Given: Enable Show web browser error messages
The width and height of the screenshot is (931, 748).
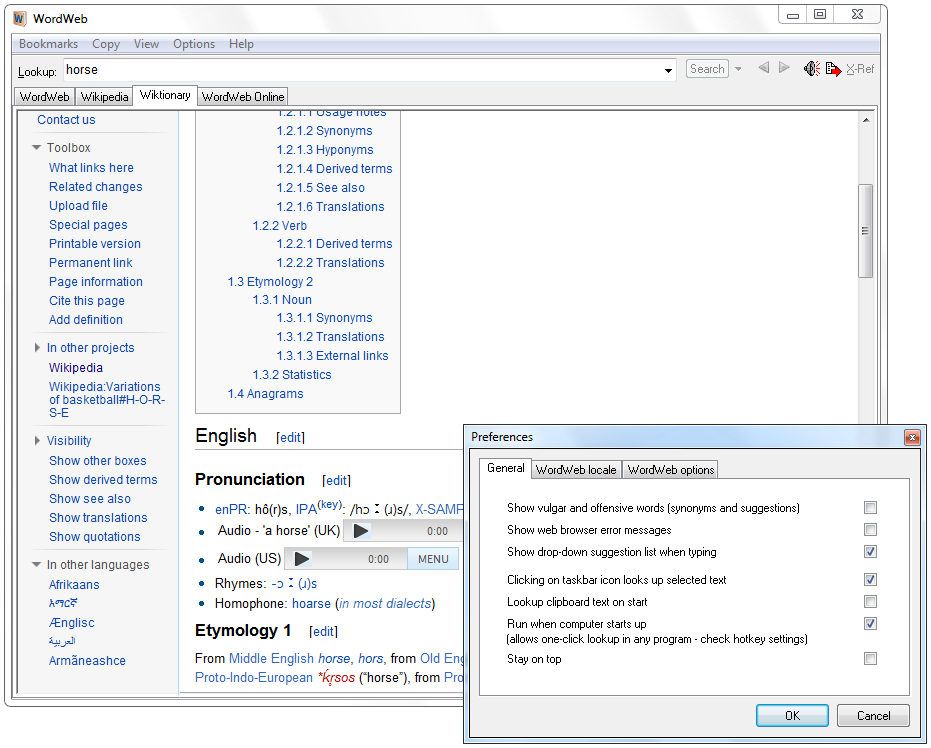Looking at the screenshot, I should point(870,530).
